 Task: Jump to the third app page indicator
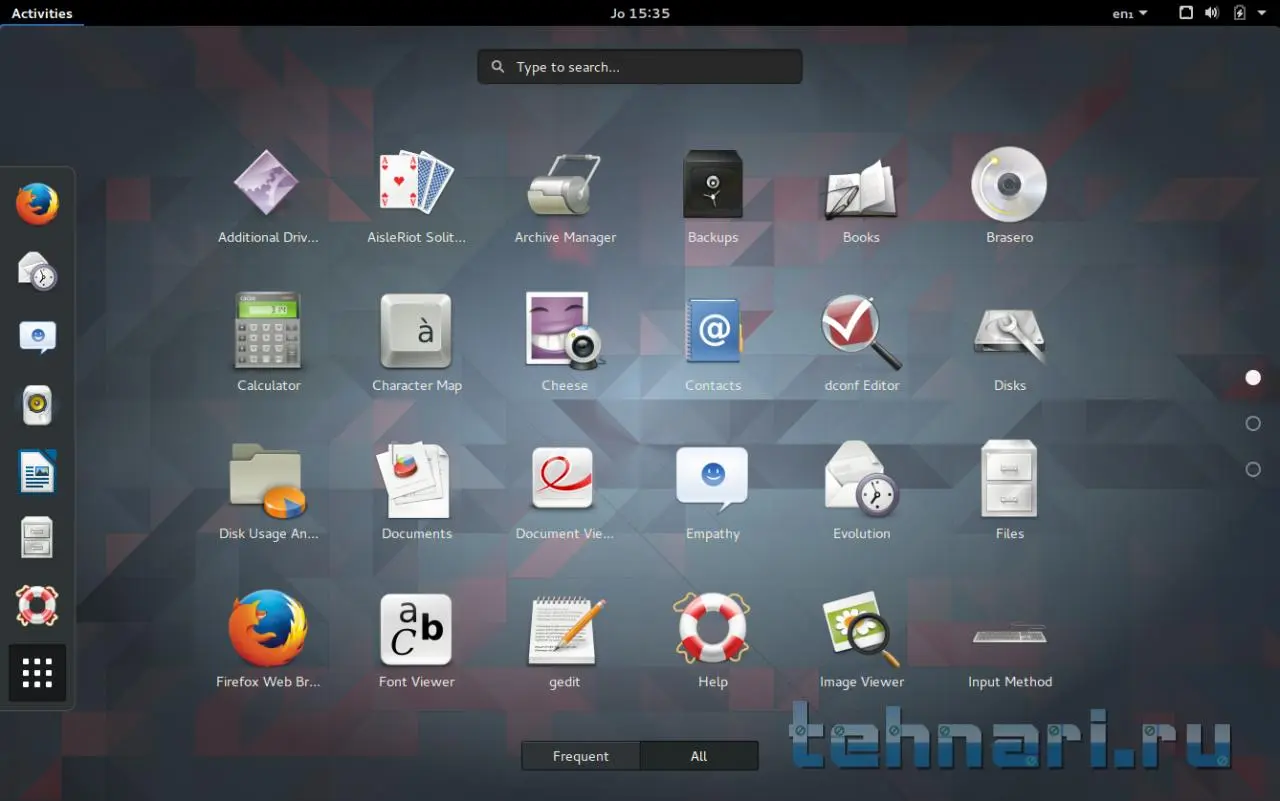coord(1253,470)
